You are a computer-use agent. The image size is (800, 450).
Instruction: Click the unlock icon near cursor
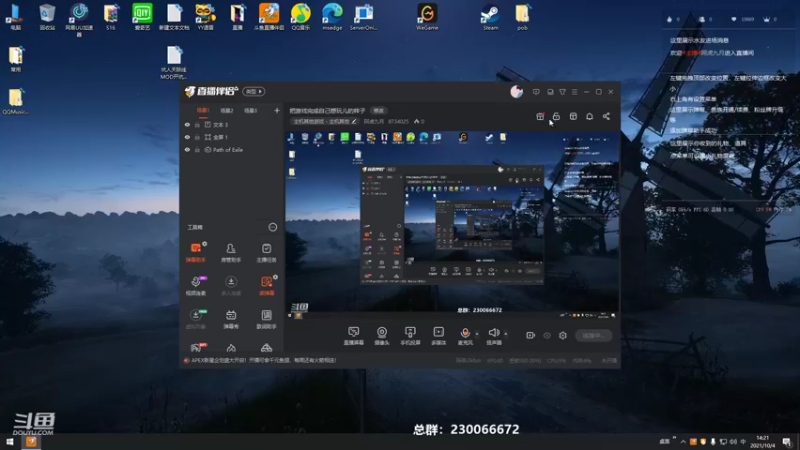[x=556, y=116]
